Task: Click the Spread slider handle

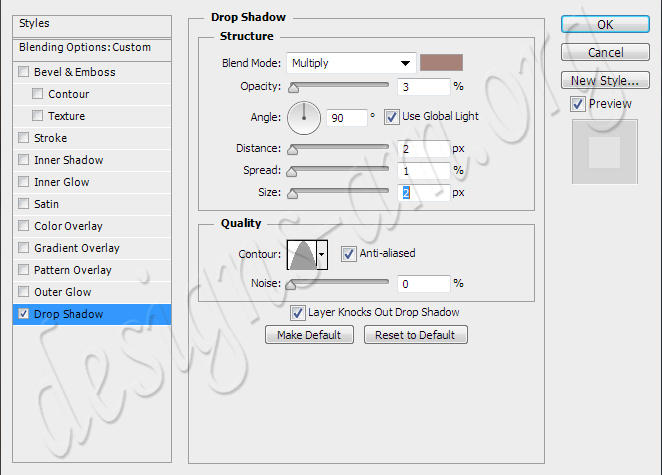Action: click(x=291, y=171)
